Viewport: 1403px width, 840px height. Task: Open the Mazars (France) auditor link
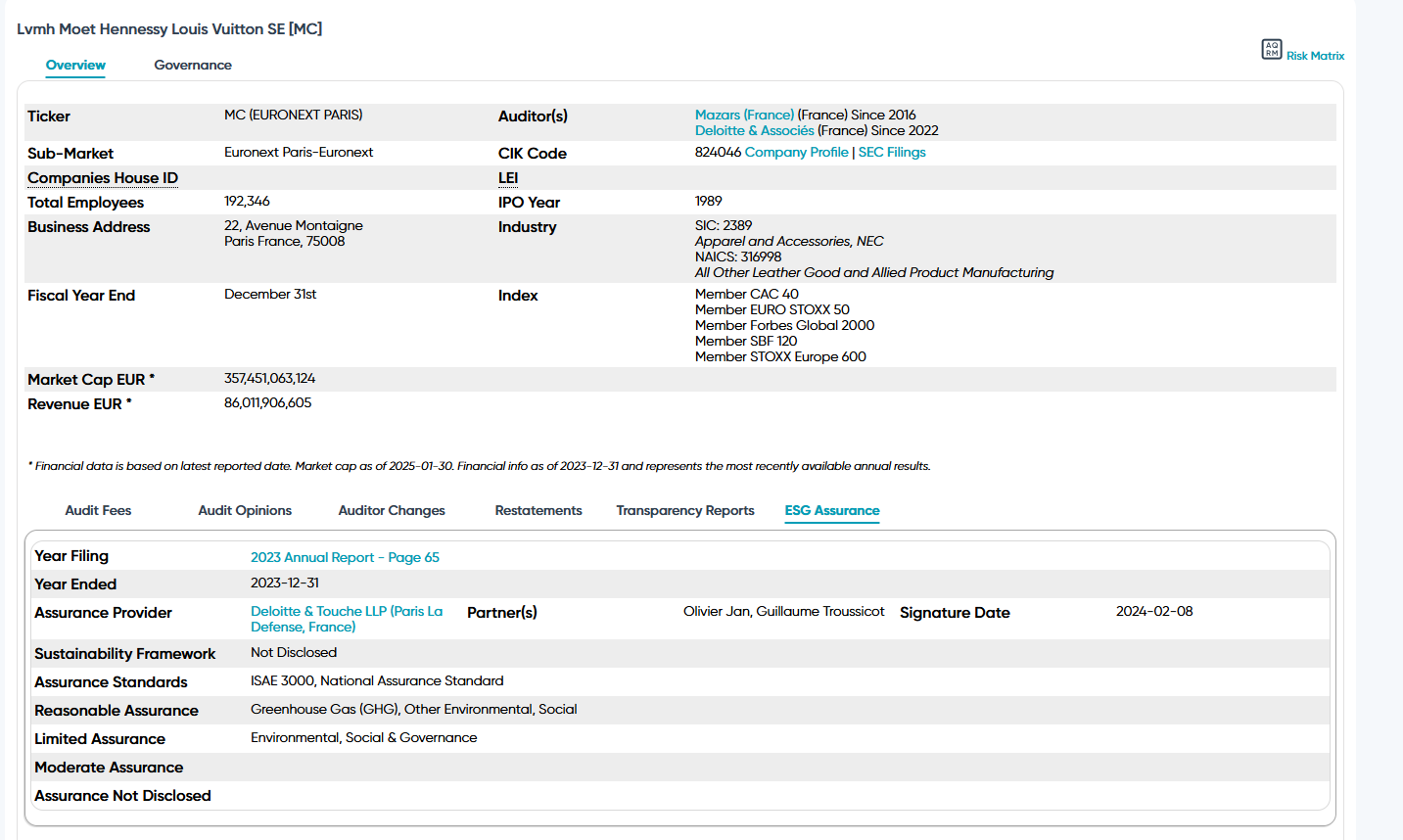tap(744, 115)
